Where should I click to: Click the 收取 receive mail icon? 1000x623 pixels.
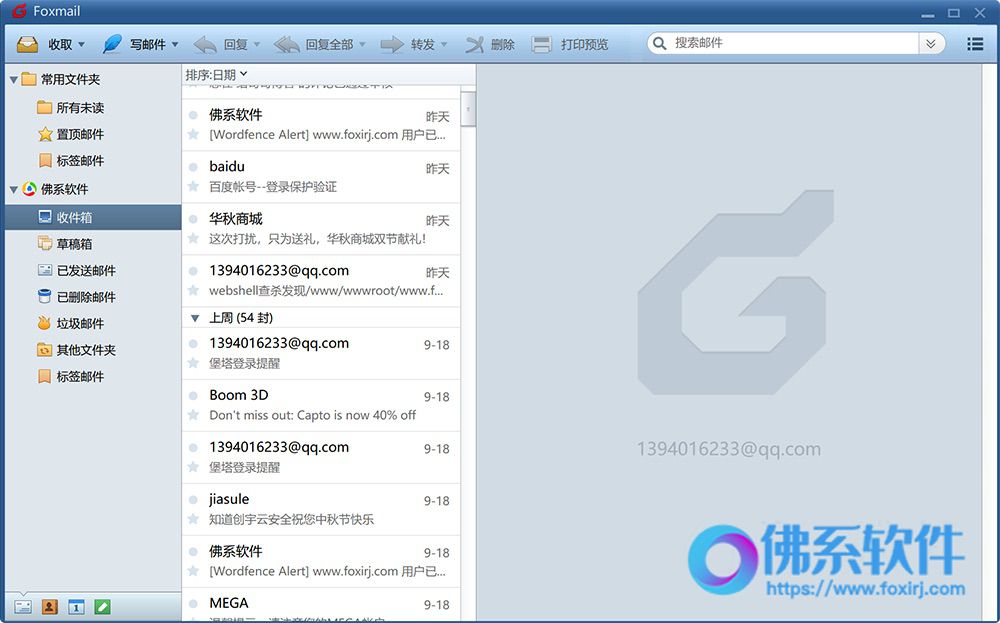(27, 44)
